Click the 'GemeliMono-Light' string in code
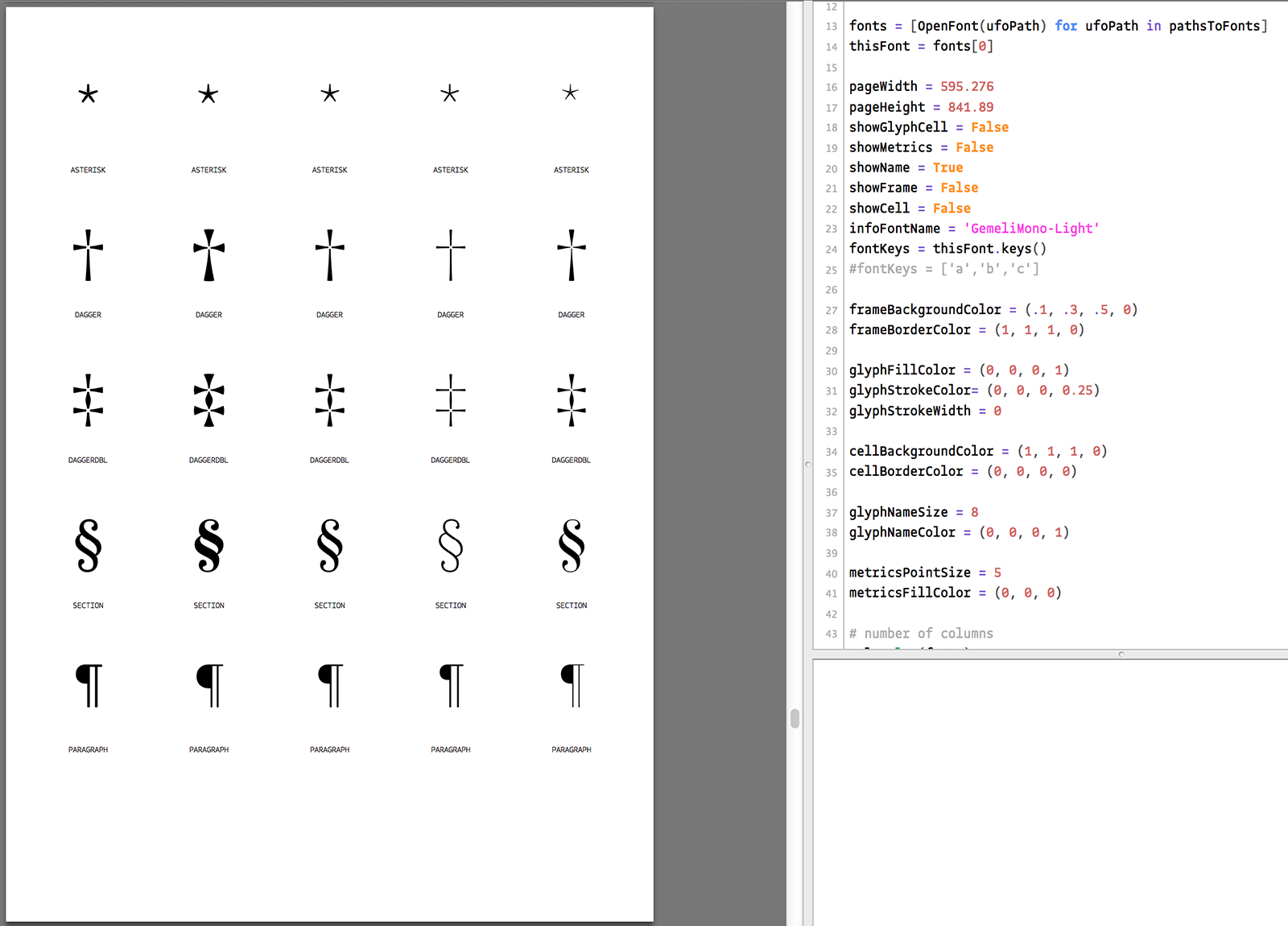Screen dimensions: 1288x926 1031,229
